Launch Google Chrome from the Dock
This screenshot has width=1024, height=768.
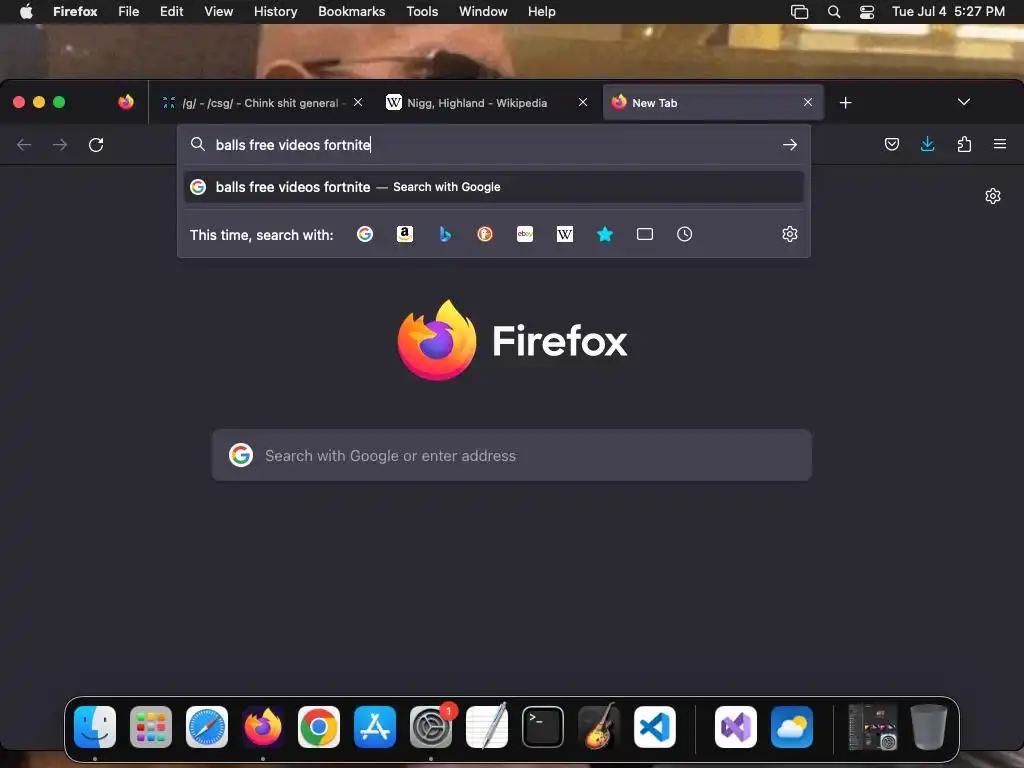319,727
